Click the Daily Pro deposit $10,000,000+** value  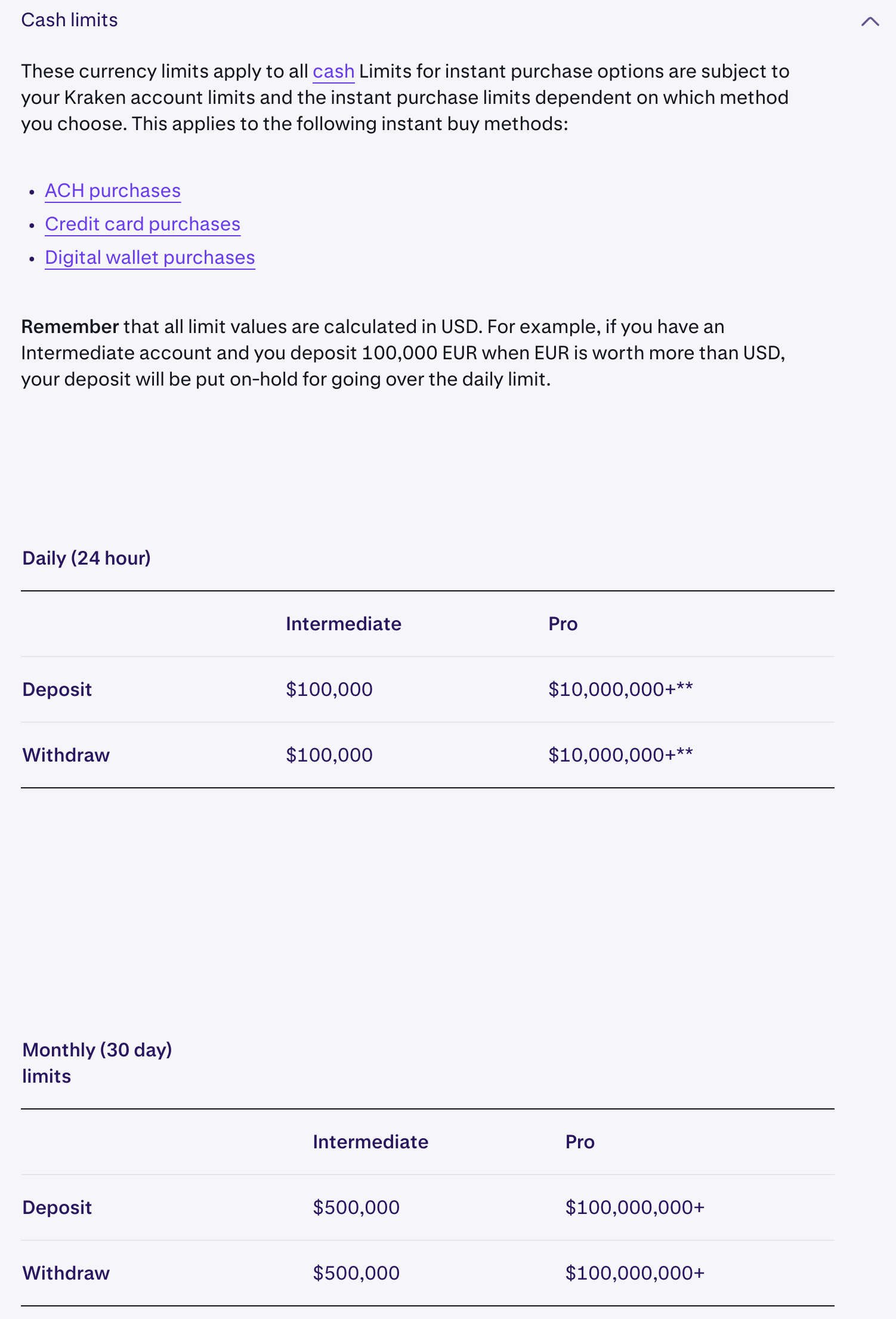point(620,689)
